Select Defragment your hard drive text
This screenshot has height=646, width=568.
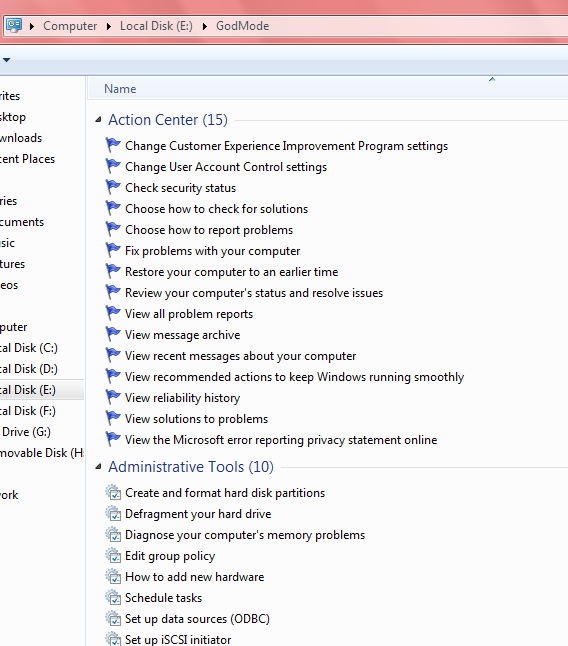[x=198, y=514]
